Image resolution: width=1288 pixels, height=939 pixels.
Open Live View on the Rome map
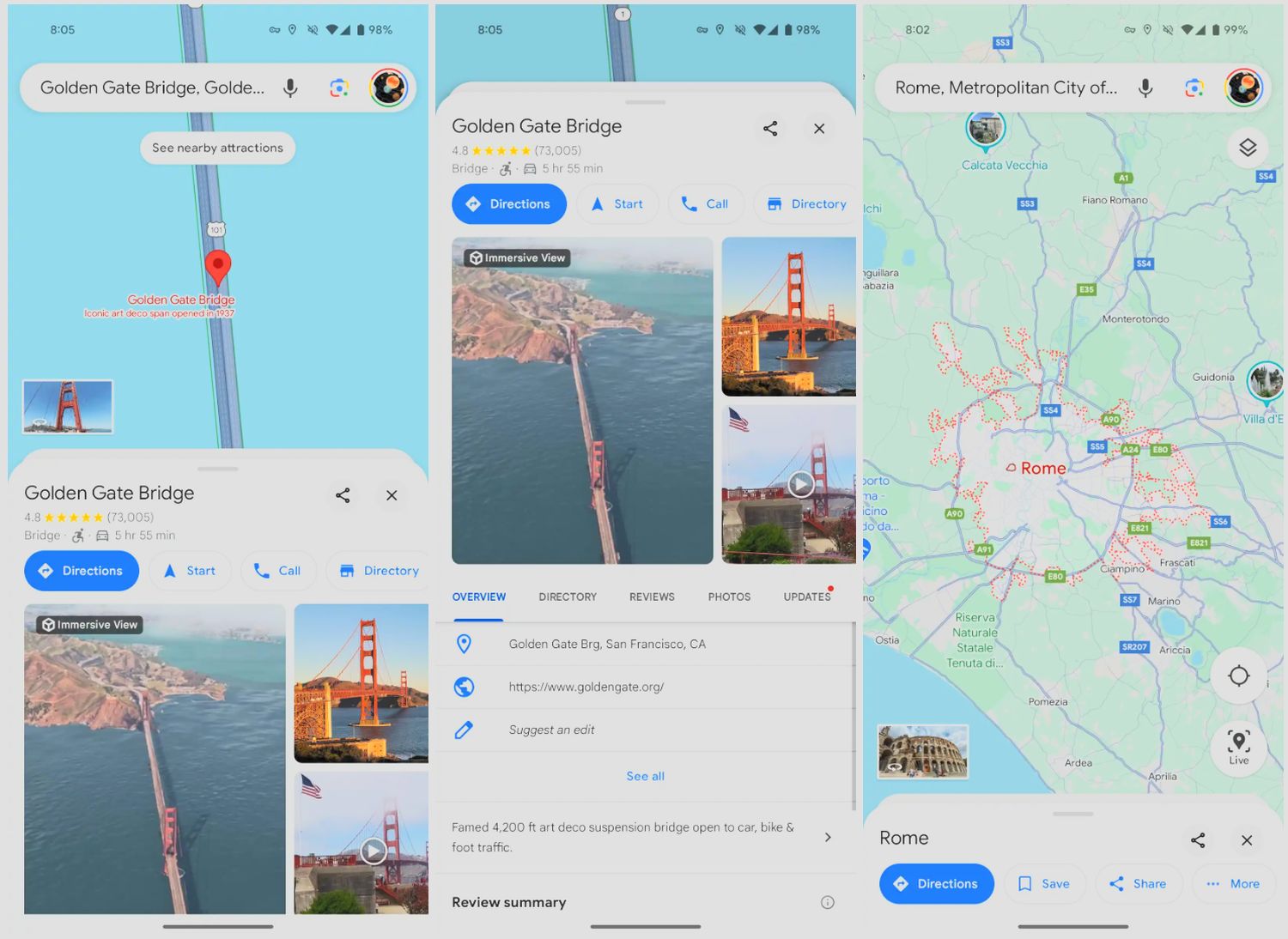[x=1238, y=746]
